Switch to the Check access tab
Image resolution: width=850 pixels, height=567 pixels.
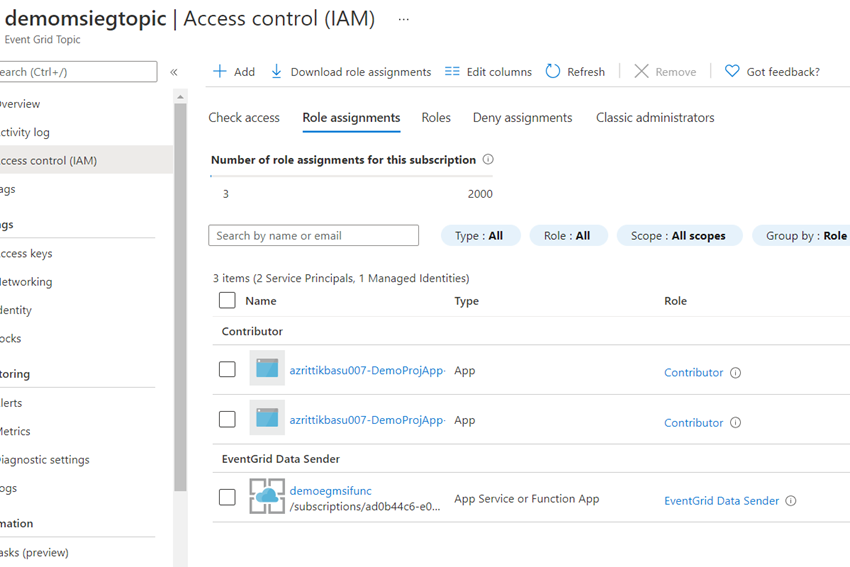click(244, 118)
